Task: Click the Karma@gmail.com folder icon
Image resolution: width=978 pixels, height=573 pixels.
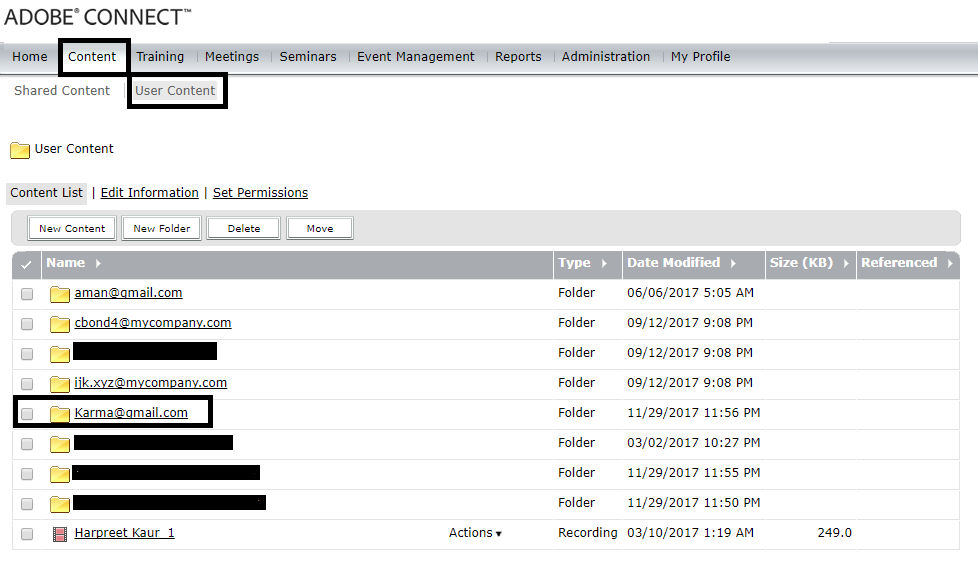Action: pos(60,414)
